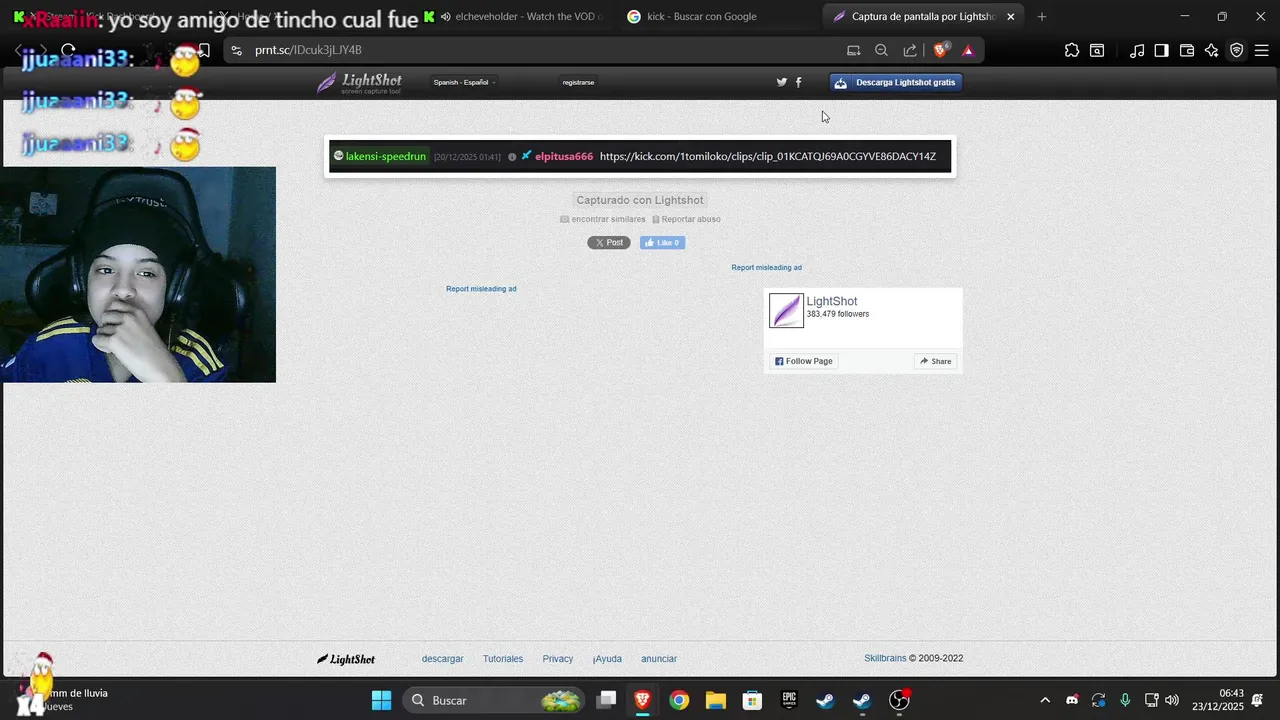This screenshot has width=1280, height=720.
Task: Click the share page icon in address bar
Action: (909, 50)
